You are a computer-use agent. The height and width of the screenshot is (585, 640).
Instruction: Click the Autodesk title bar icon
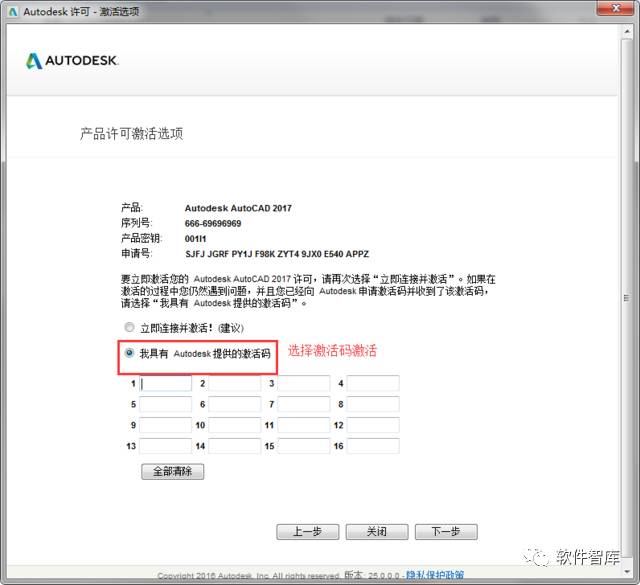(x=13, y=12)
